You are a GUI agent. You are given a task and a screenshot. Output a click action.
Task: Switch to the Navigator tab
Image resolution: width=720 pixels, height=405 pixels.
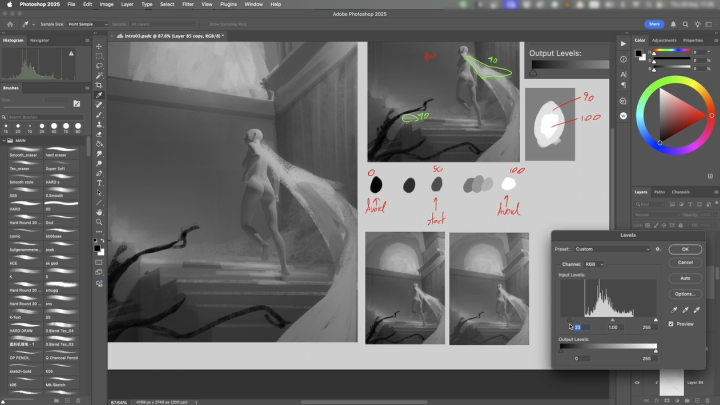40,40
